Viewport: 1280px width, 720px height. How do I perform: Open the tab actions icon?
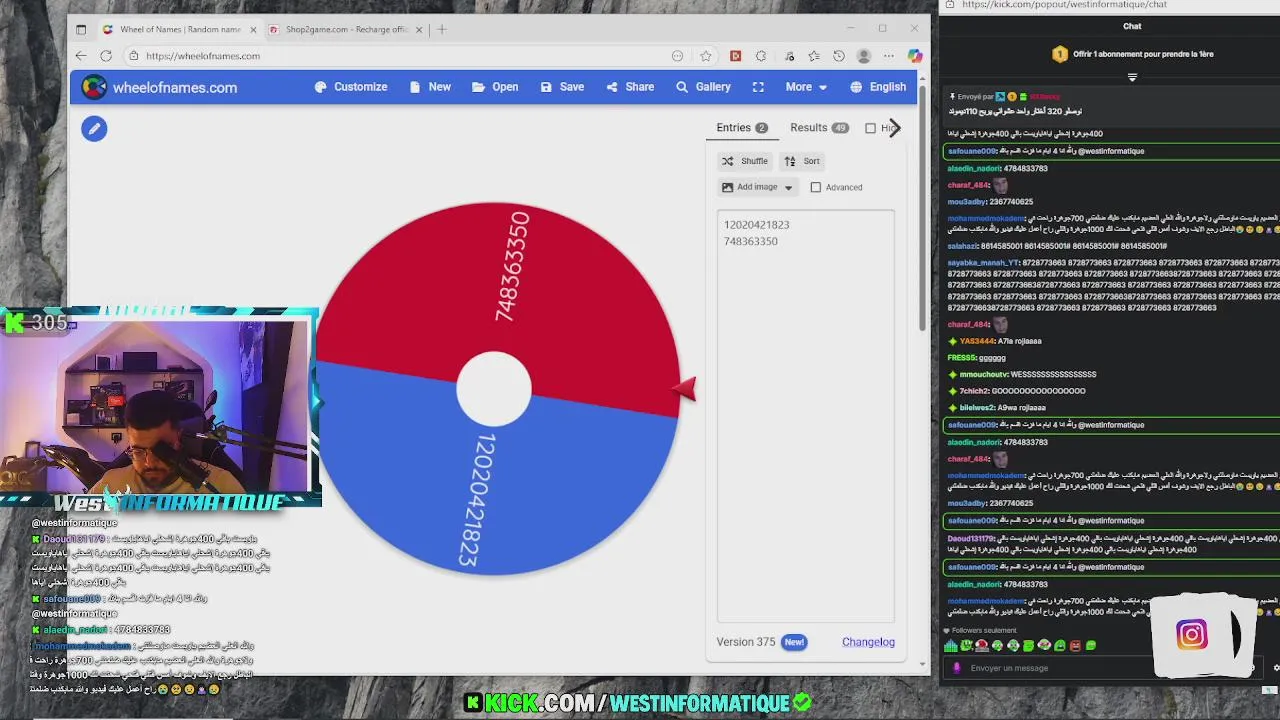(x=81, y=29)
